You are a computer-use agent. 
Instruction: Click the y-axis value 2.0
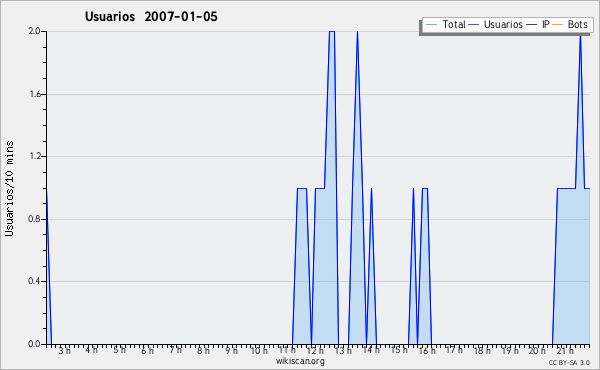click(34, 31)
